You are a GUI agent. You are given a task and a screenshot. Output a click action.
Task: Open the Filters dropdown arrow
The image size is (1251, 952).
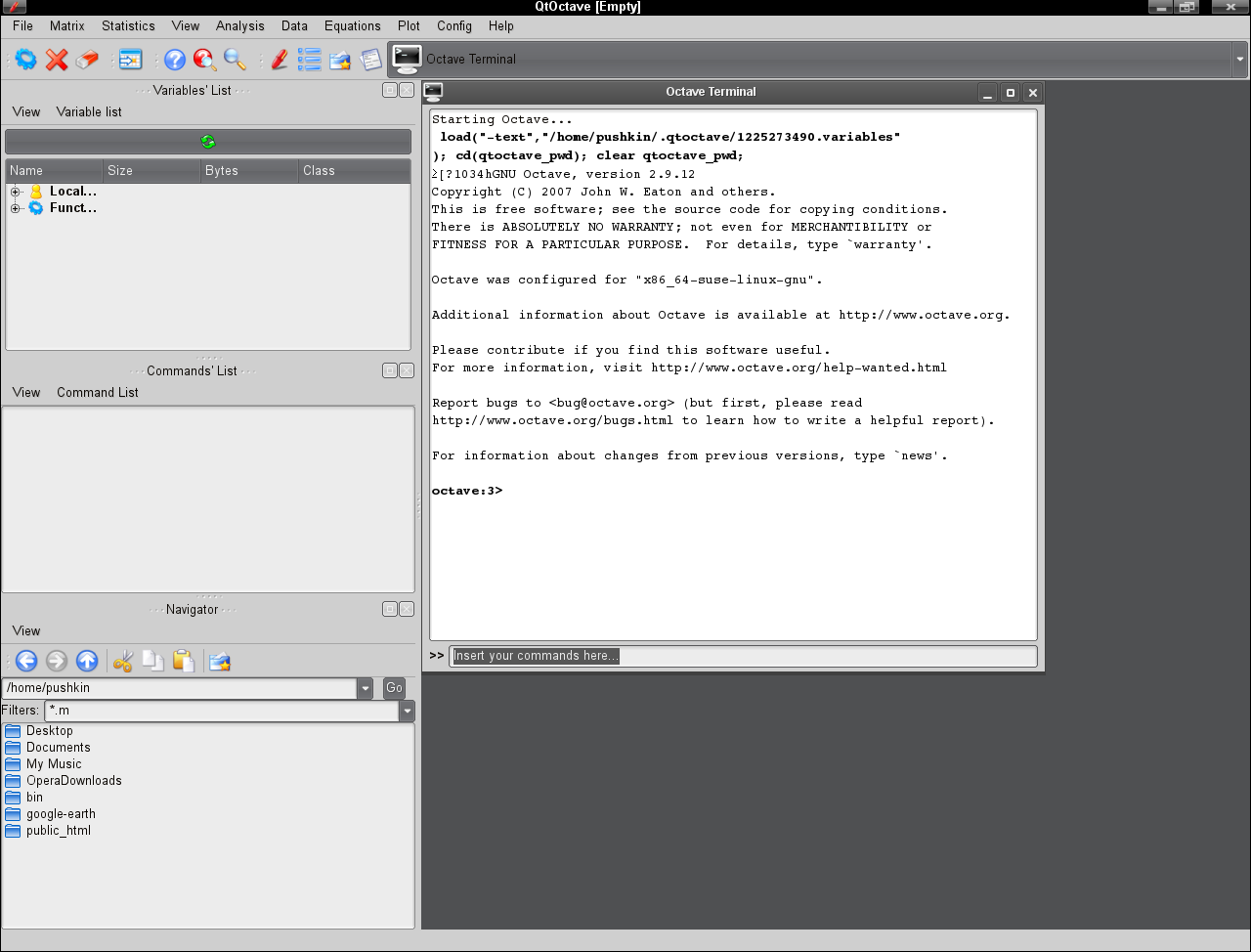[408, 711]
